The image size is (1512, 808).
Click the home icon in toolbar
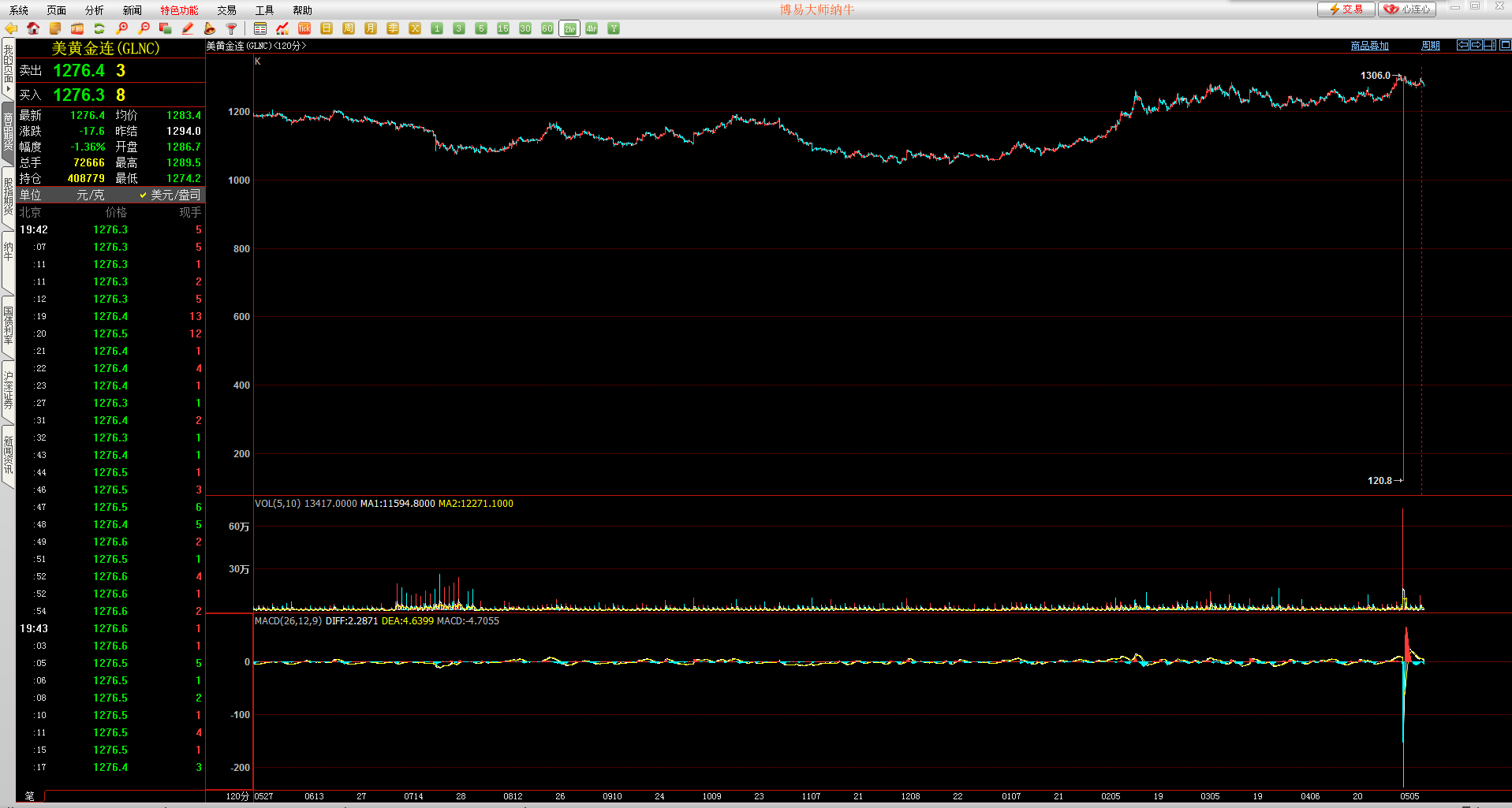point(33,28)
